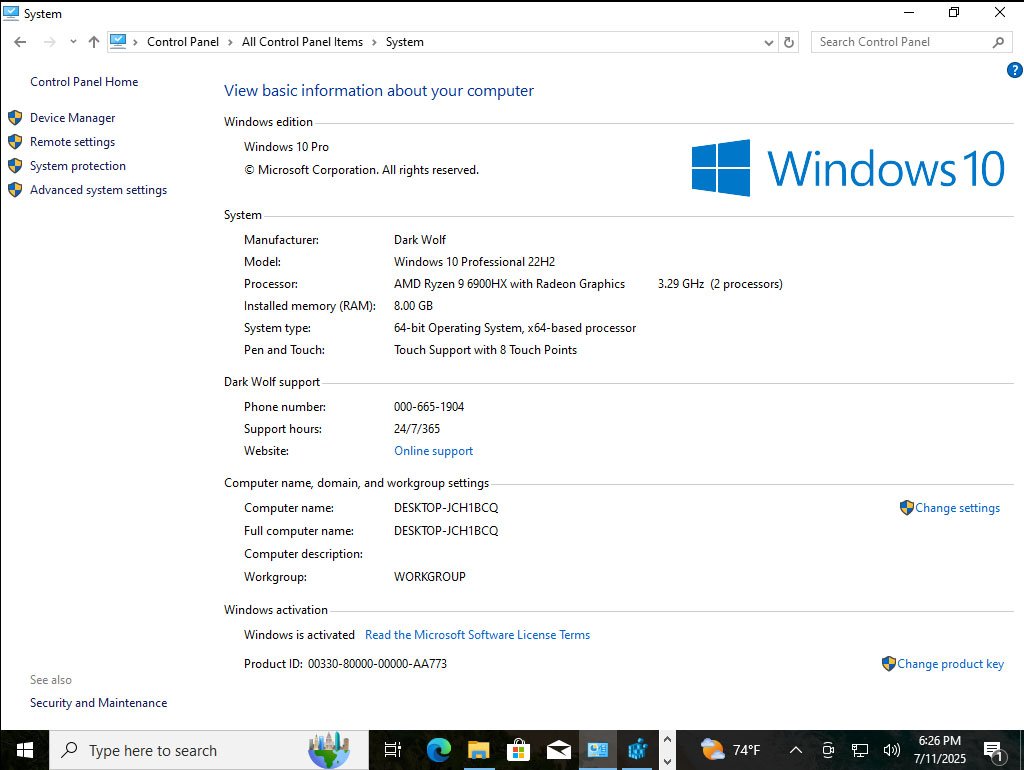Image resolution: width=1024 pixels, height=770 pixels.
Task: Click the System window title icon
Action: [x=11, y=13]
